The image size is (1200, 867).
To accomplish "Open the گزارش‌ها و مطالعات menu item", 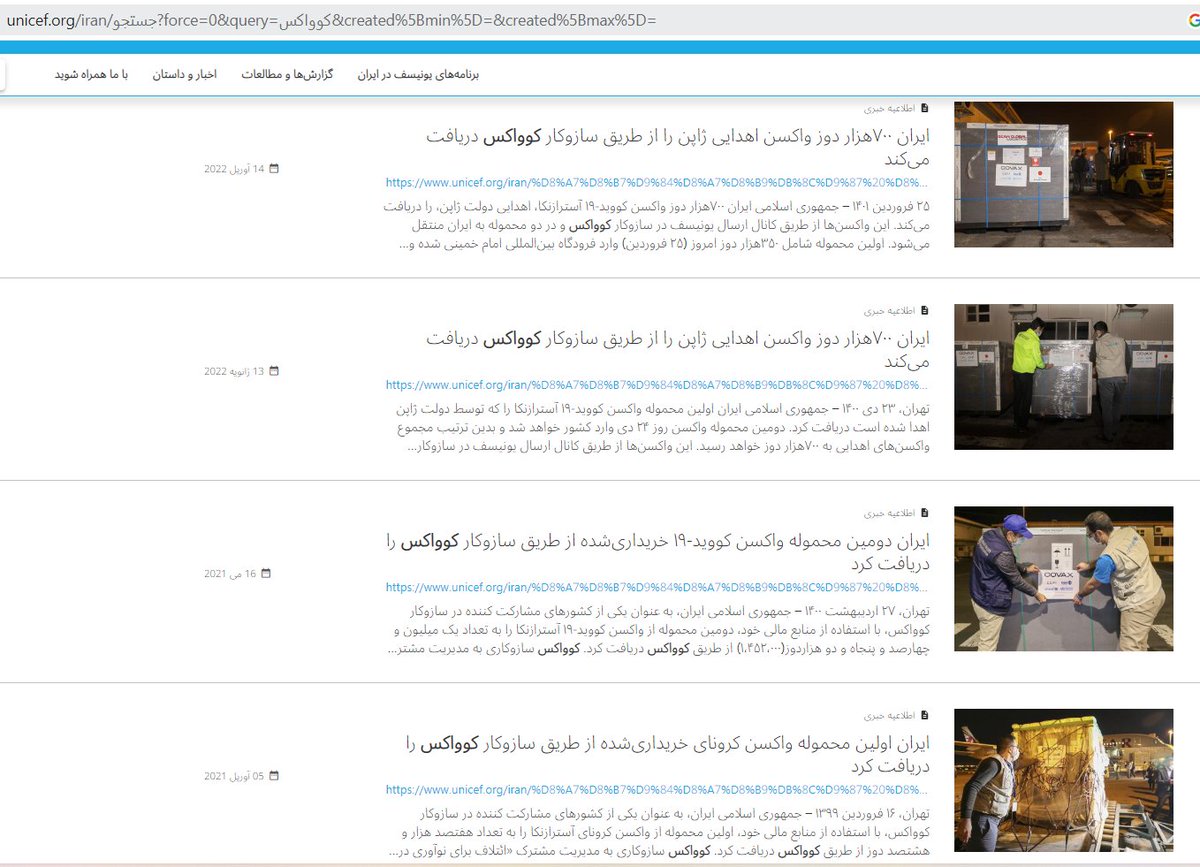I will 288,75.
